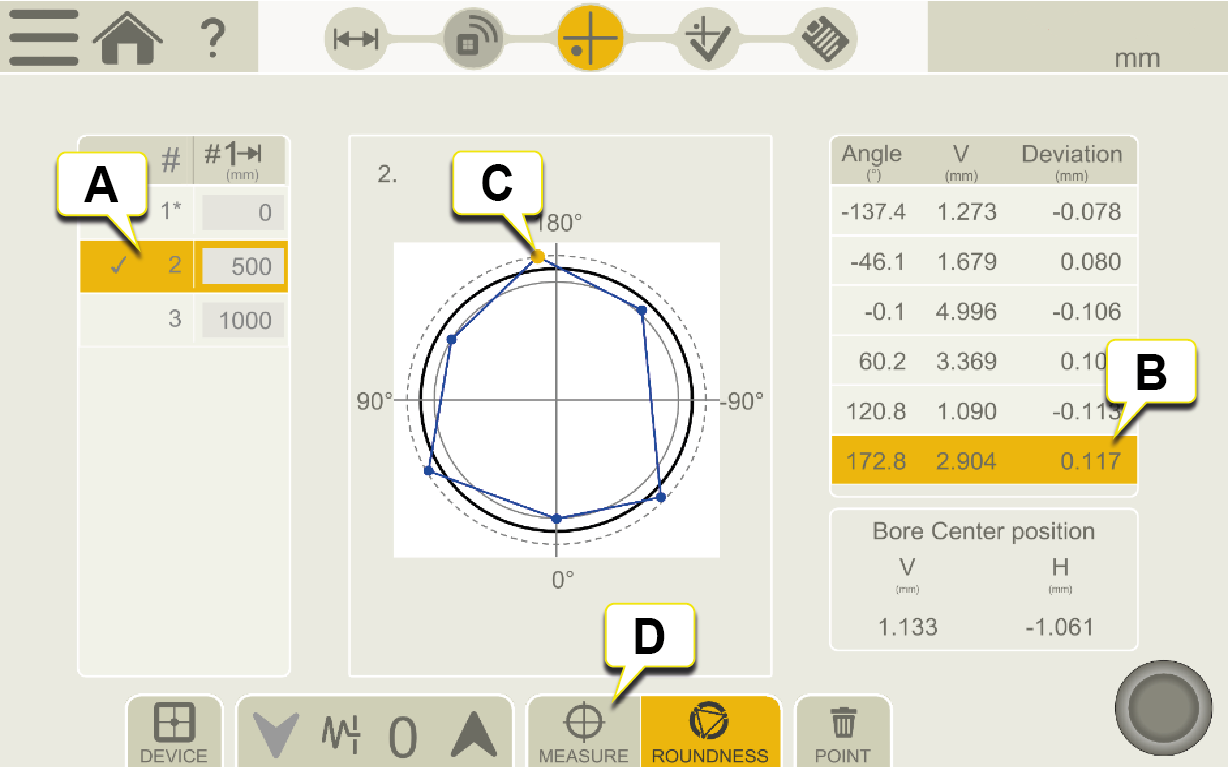Switch to the MEASURE tab
1228x768 pixels.
click(583, 733)
